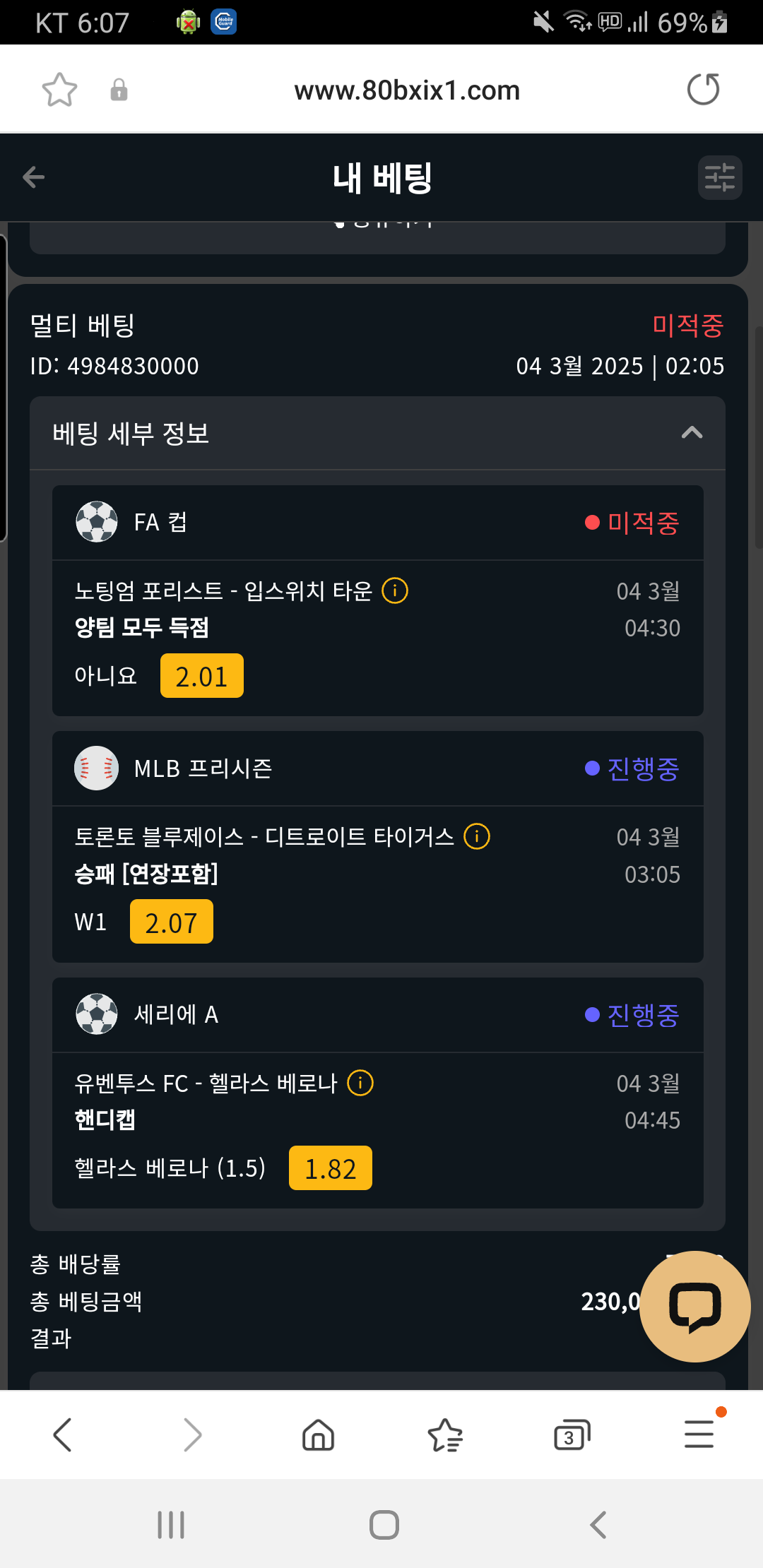Tap the bookmark star in address bar
Viewport: 763px width, 1568px height.
59,90
